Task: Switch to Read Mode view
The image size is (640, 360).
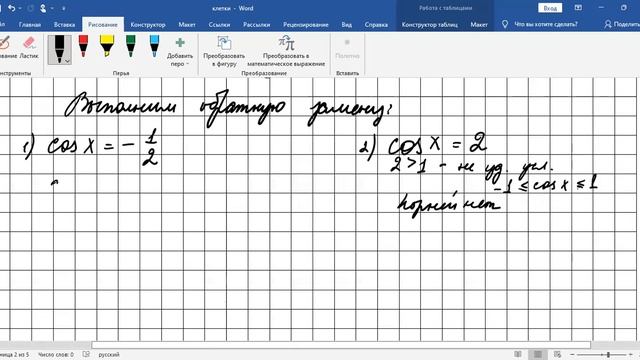Action: [518, 354]
